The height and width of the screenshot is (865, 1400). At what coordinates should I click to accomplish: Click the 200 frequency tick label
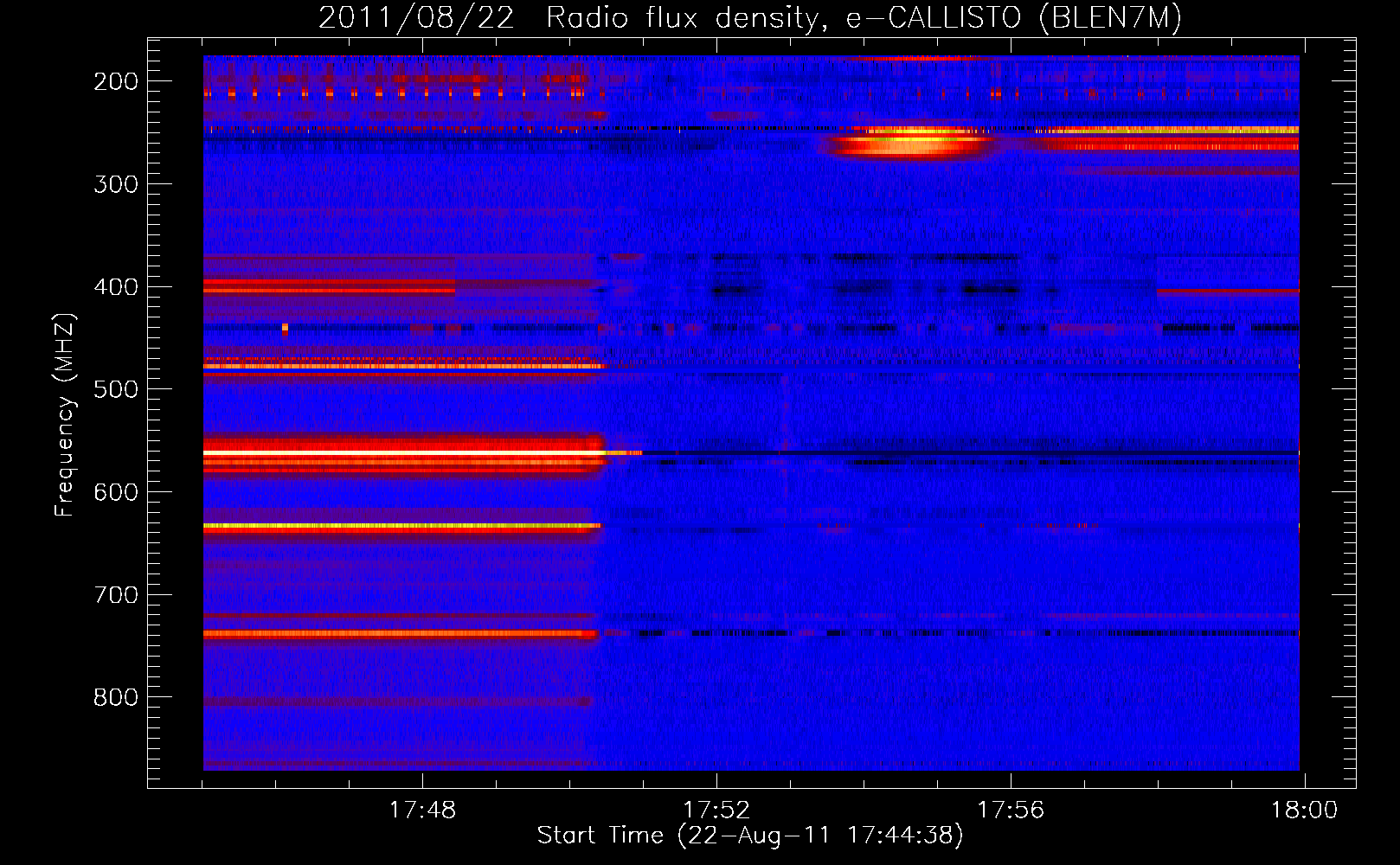tap(116, 81)
